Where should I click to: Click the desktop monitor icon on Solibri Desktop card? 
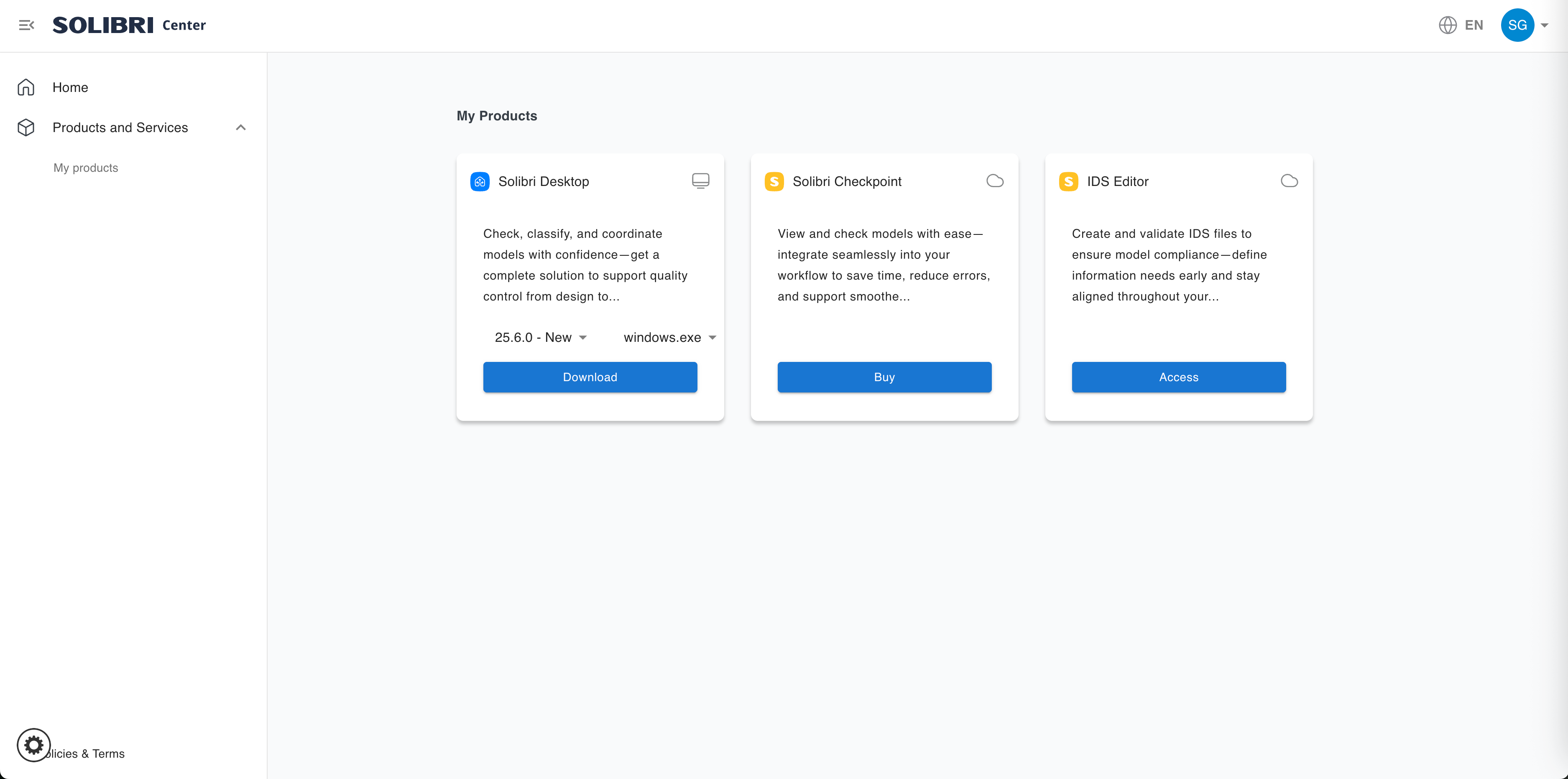pos(700,181)
